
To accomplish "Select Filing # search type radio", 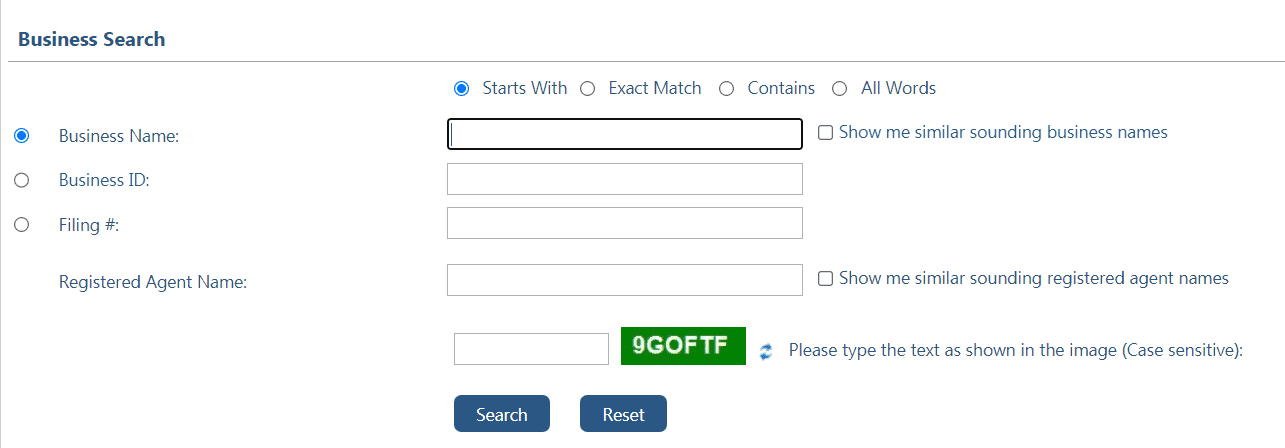I will [x=21, y=225].
